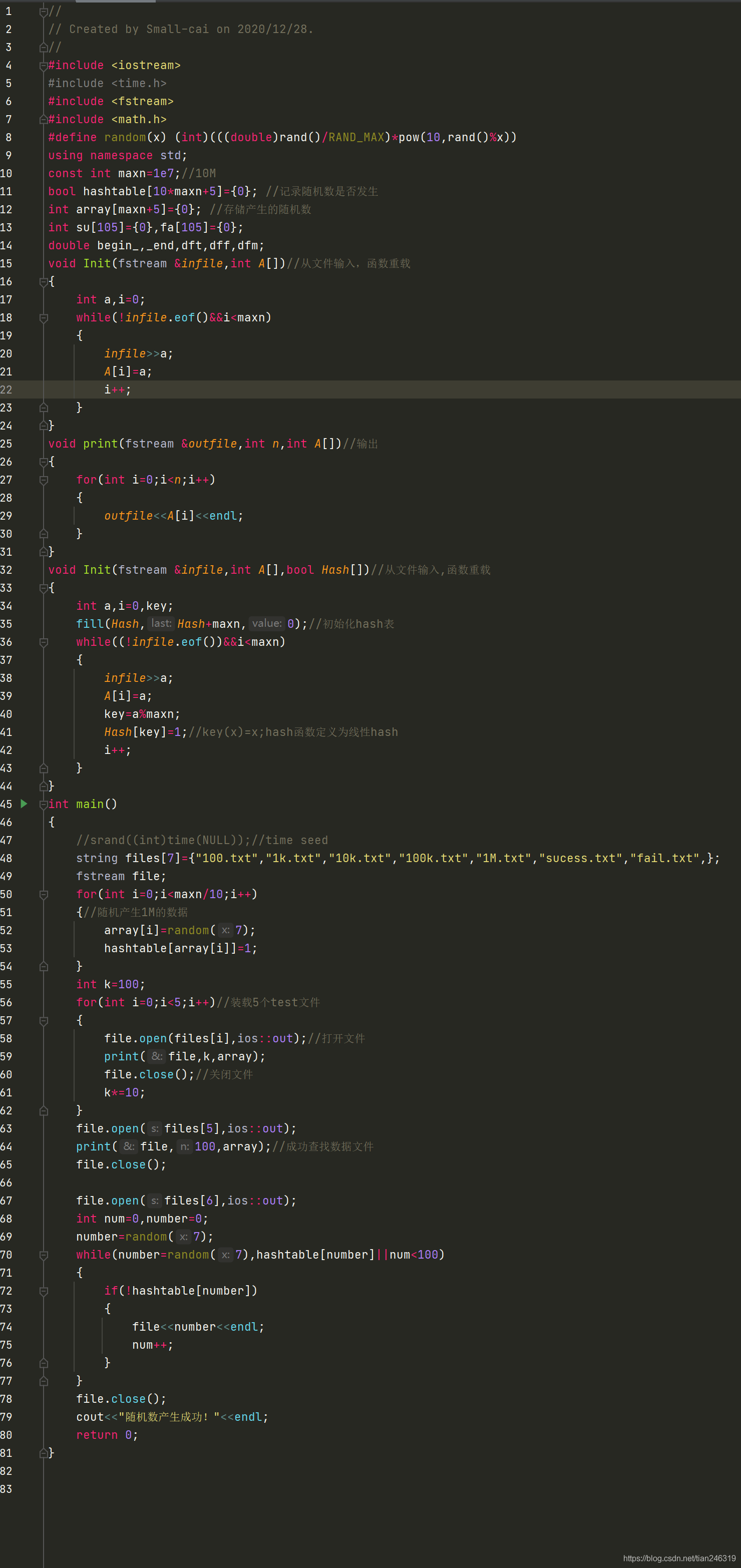The width and height of the screenshot is (741, 1568).
Task: Click 'files[6]' in line 67
Action: click(x=192, y=1201)
